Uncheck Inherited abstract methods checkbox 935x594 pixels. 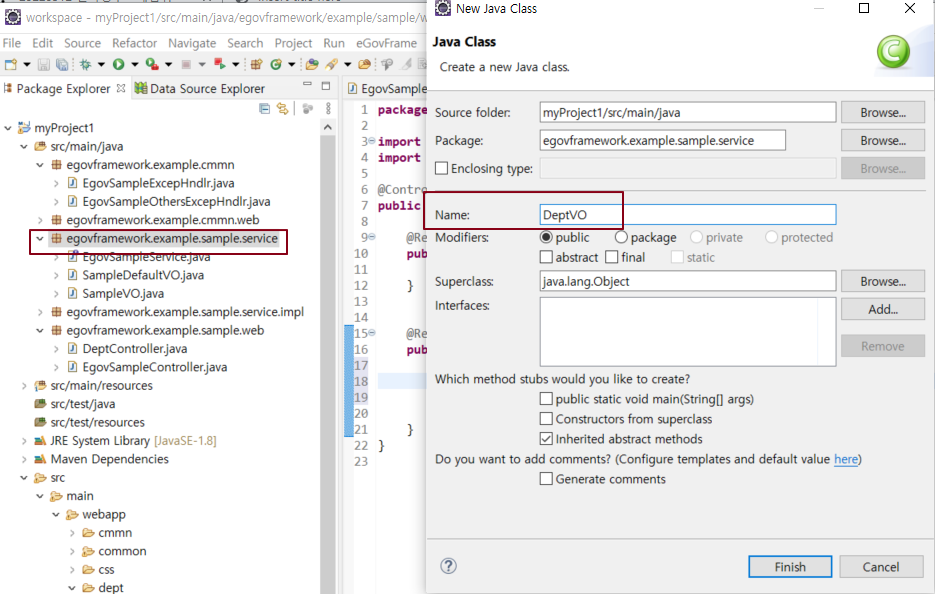[546, 438]
